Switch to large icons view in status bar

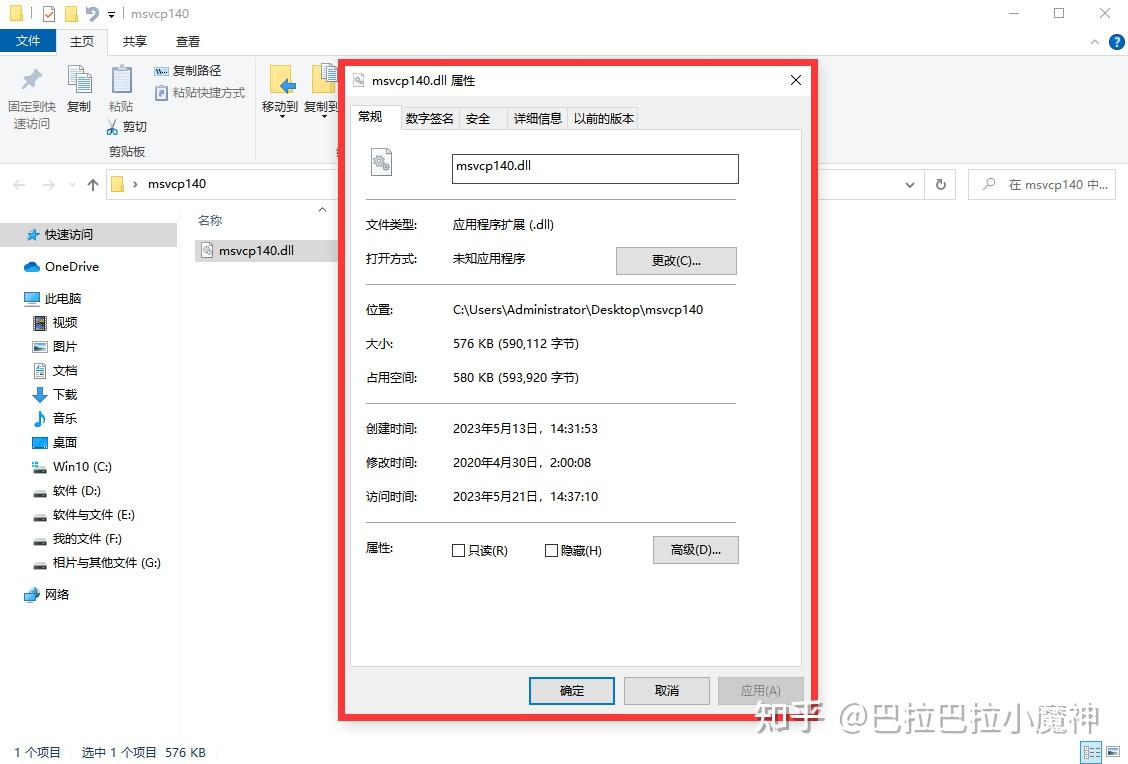[x=1114, y=752]
